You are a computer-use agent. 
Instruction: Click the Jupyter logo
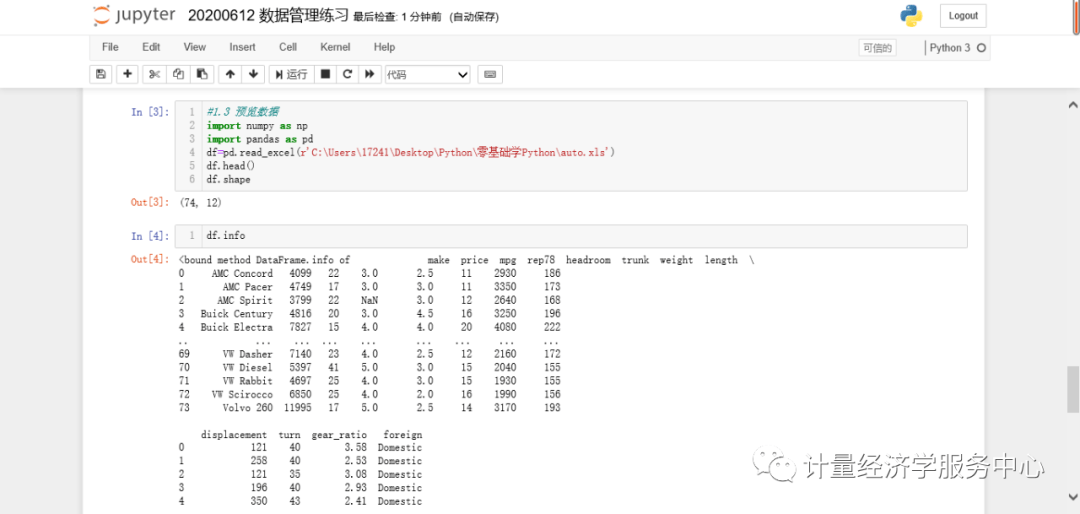[x=134, y=15]
